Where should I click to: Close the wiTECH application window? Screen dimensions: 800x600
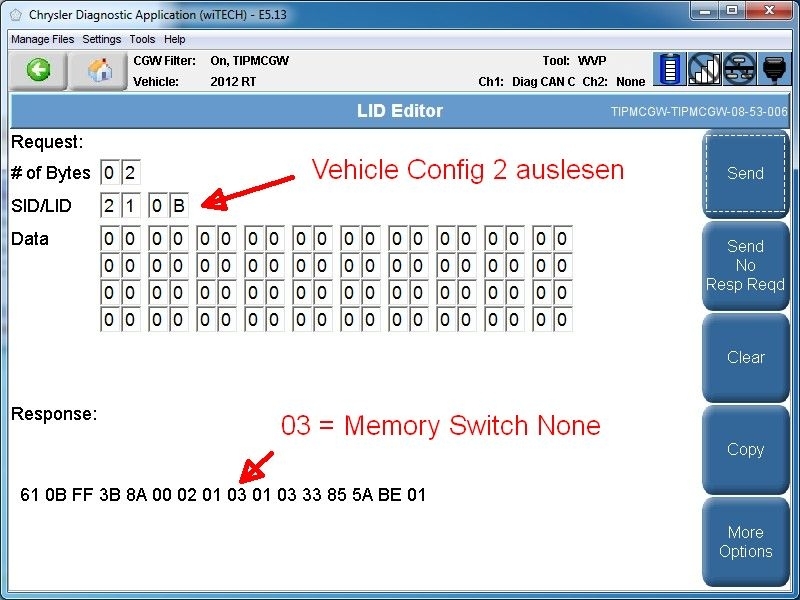click(770, 11)
